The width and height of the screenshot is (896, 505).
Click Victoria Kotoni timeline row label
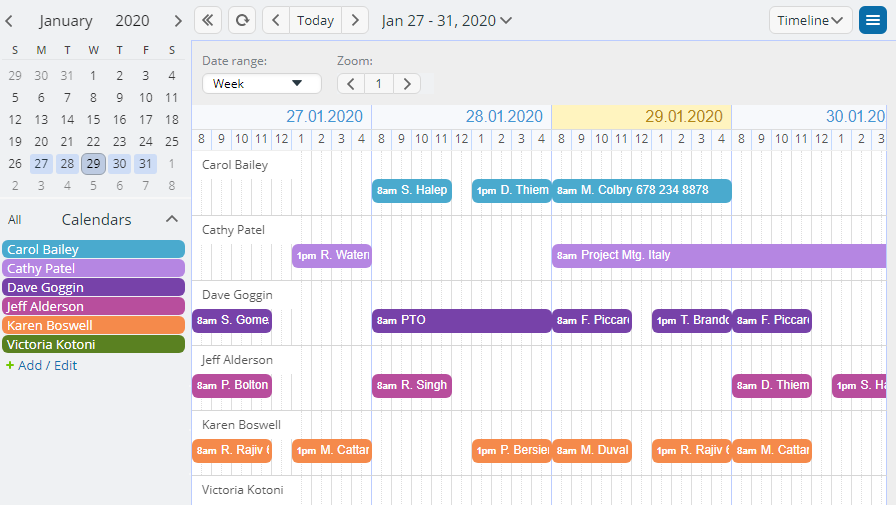pyautogui.click(x=242, y=490)
